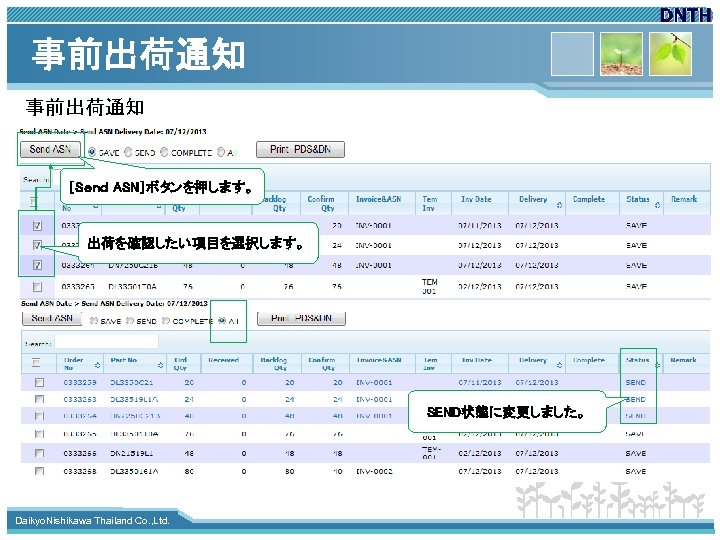
Task: Select COMPLETE radio in upper filter row
Action: (164, 152)
